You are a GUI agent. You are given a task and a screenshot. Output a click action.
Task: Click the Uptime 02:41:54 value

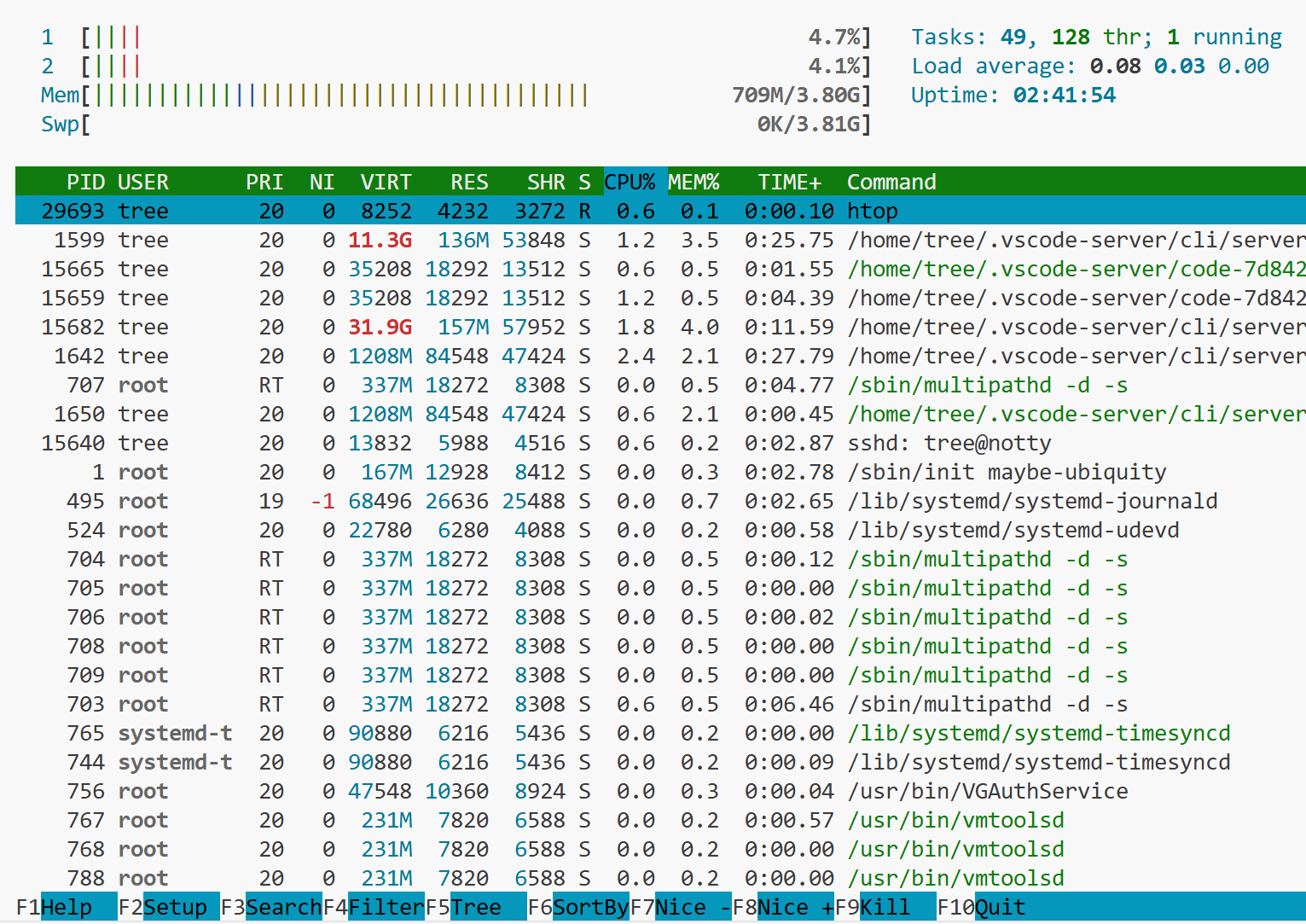tap(1064, 96)
